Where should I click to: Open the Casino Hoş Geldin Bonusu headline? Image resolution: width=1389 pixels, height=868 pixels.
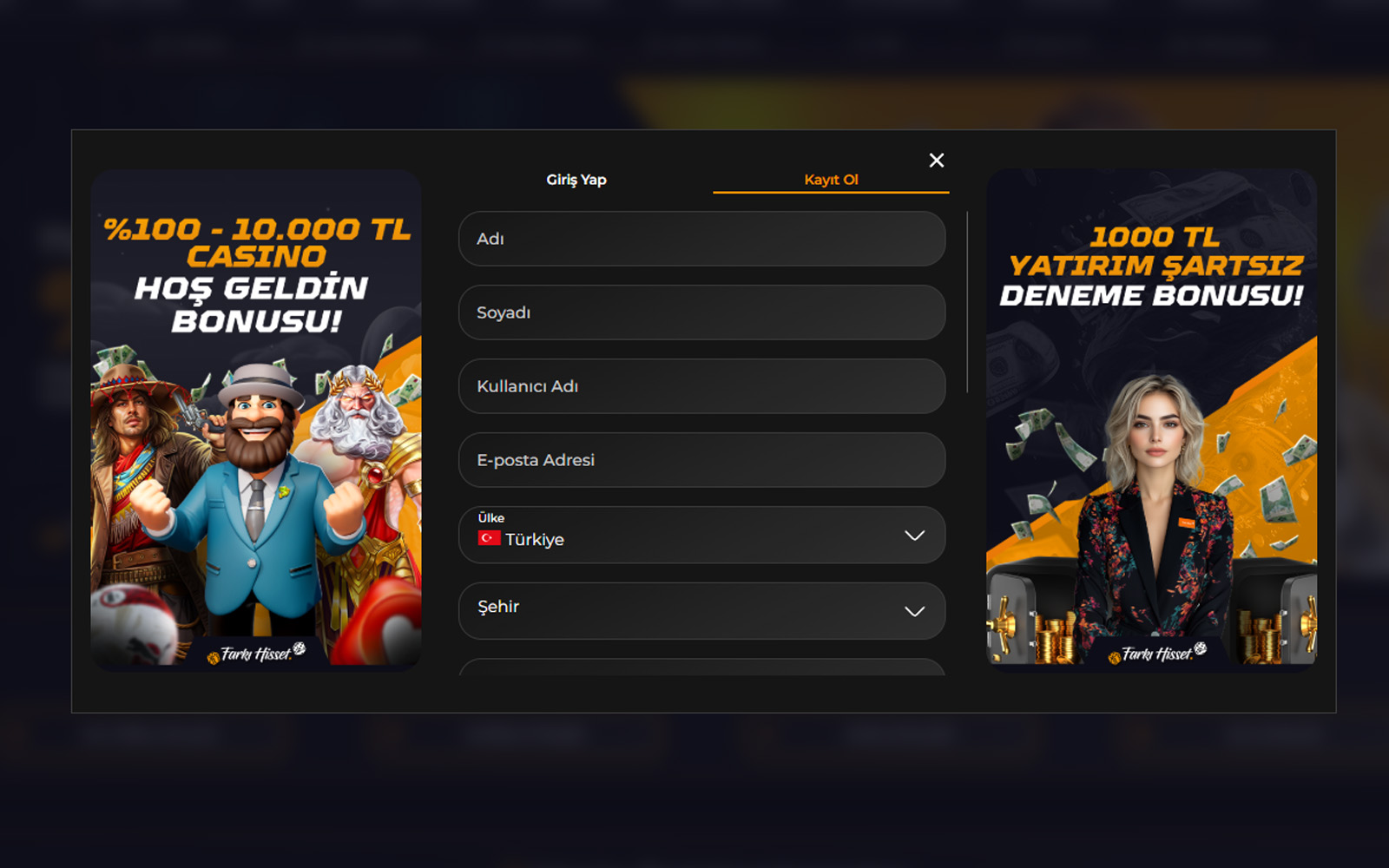(x=256, y=274)
